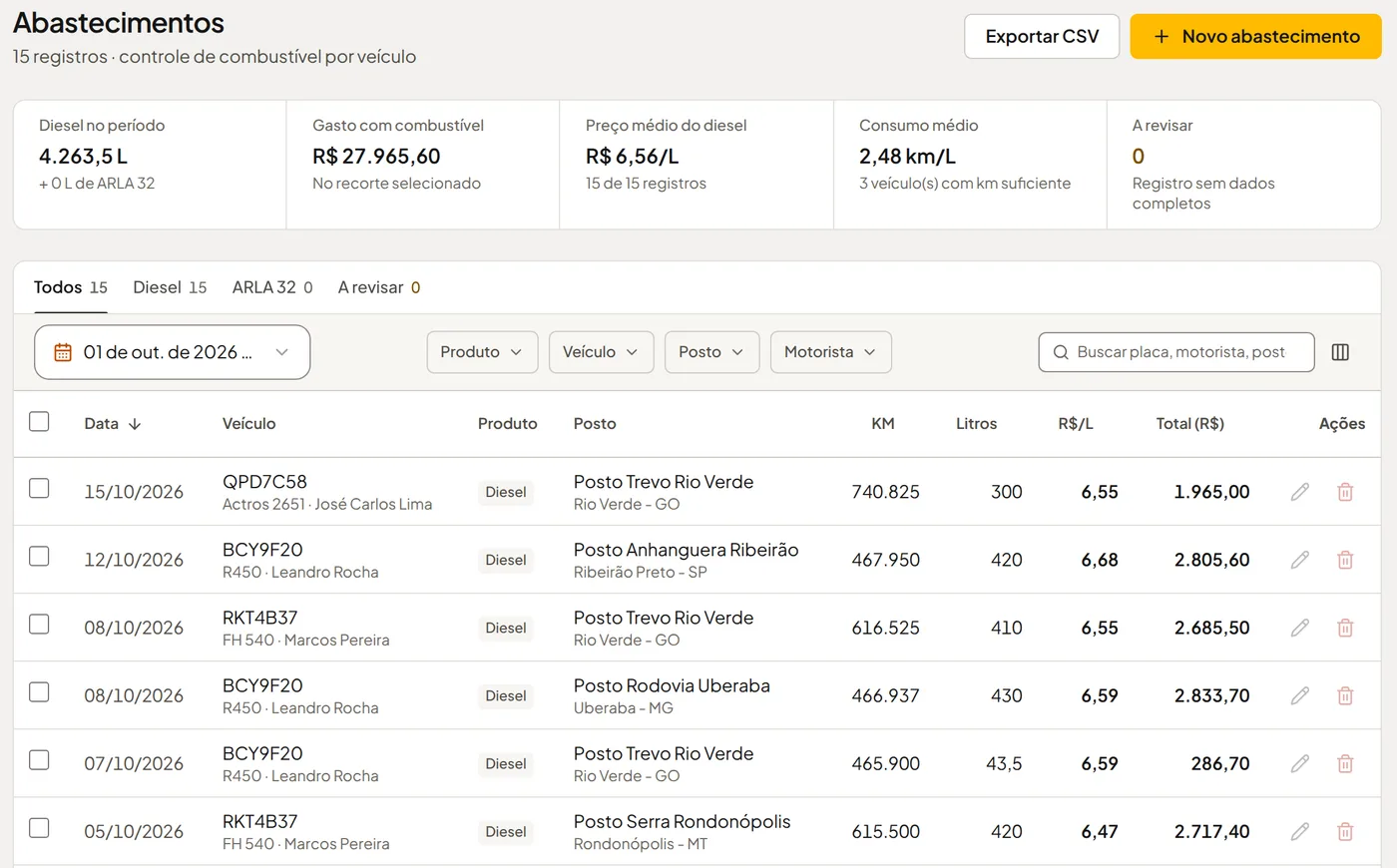Image resolution: width=1397 pixels, height=868 pixels.
Task: Delete the 12/10/2026 Posto Anhanguera record
Action: 1345,560
